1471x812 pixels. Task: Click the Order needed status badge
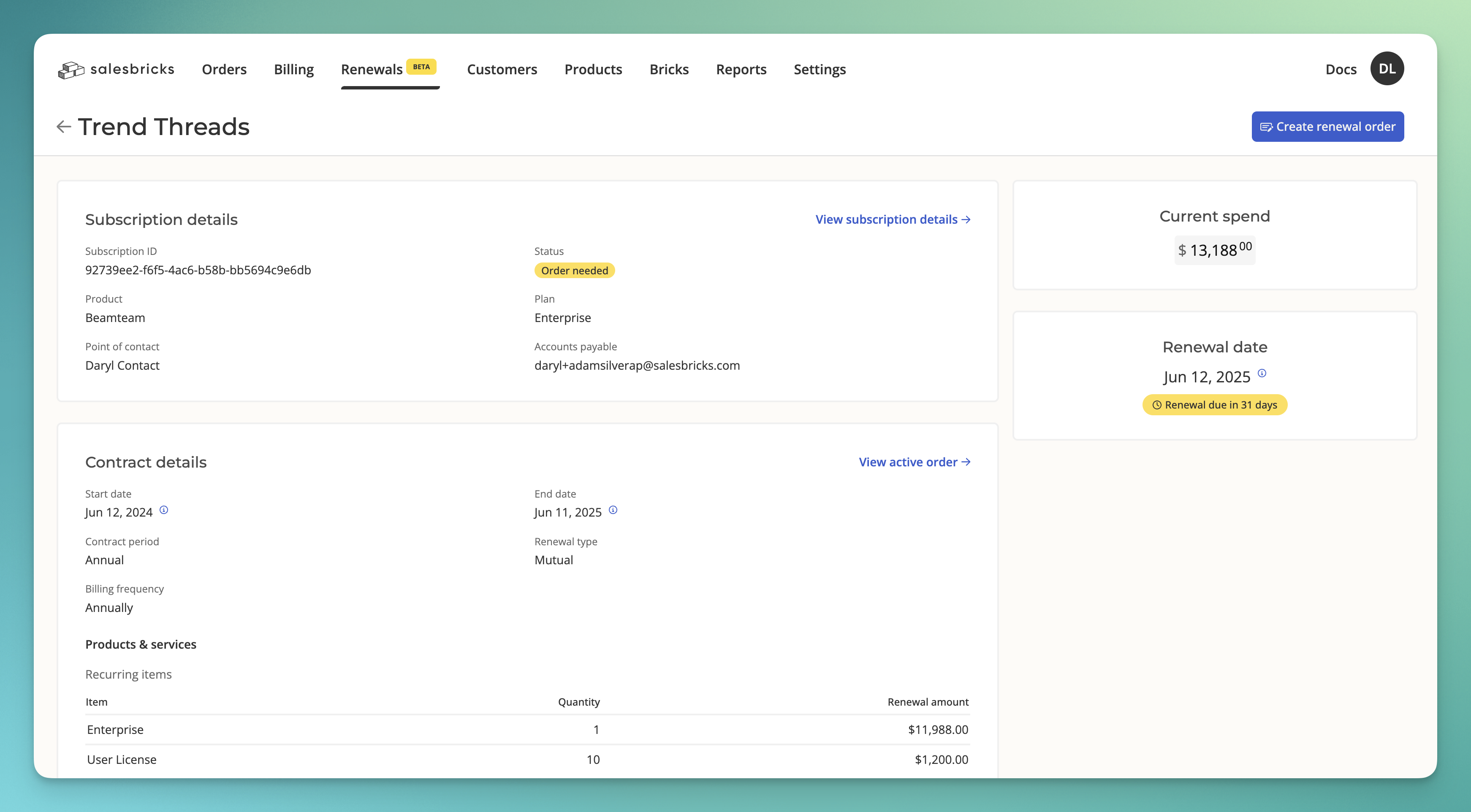click(x=574, y=271)
